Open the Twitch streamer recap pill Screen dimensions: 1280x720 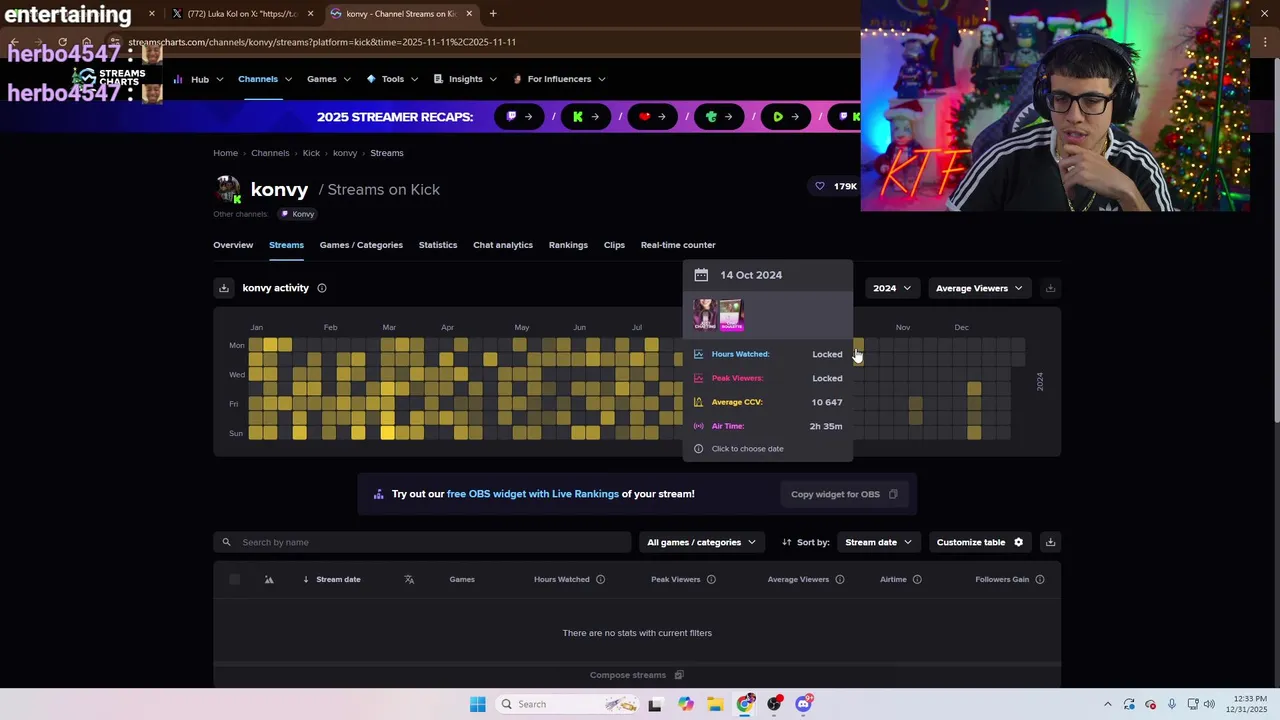(520, 117)
